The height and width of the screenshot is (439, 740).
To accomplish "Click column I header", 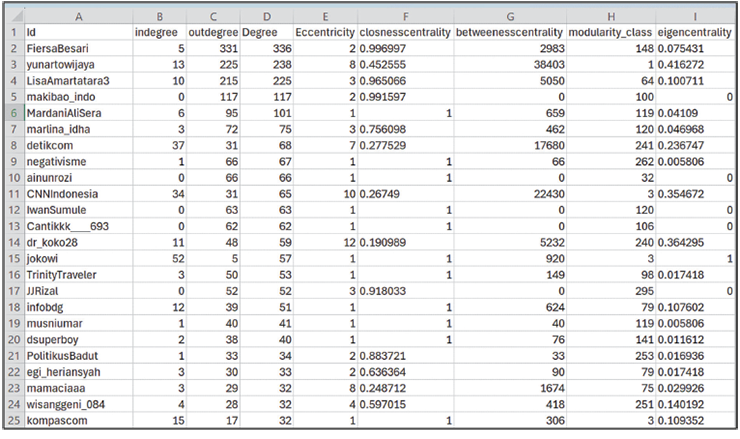I will click(x=694, y=15).
